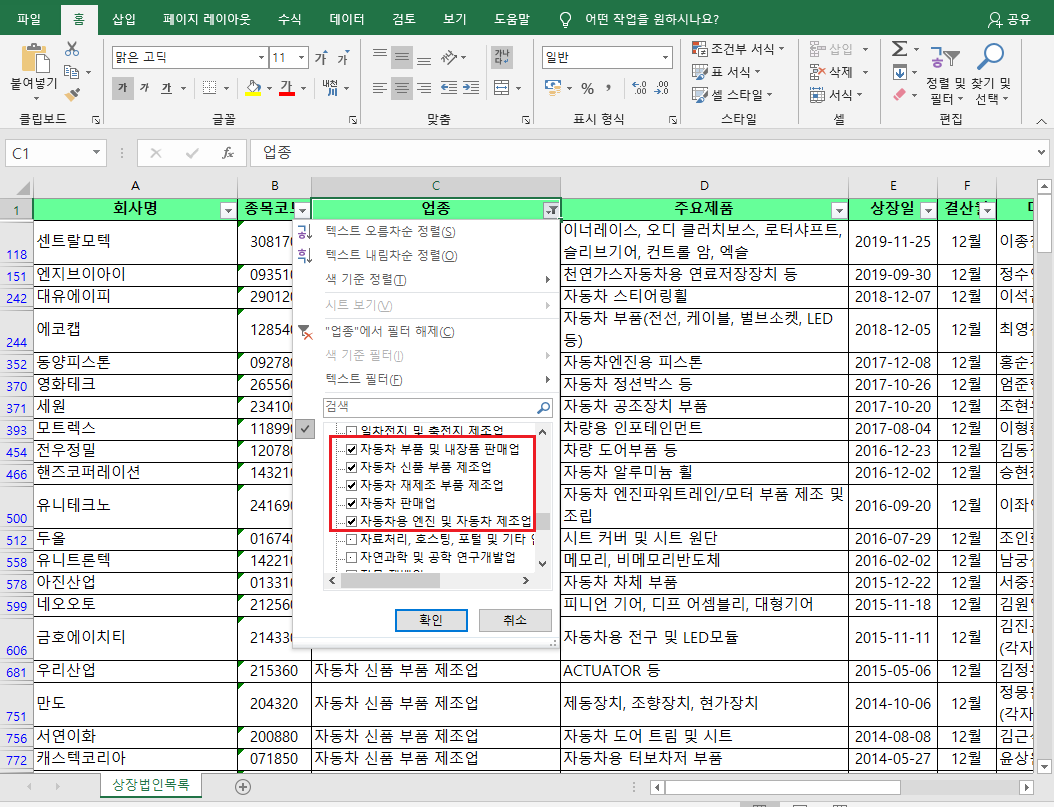Expand Name Box dropdown arrow
Viewport: 1054px width, 807px height.
[x=96, y=153]
